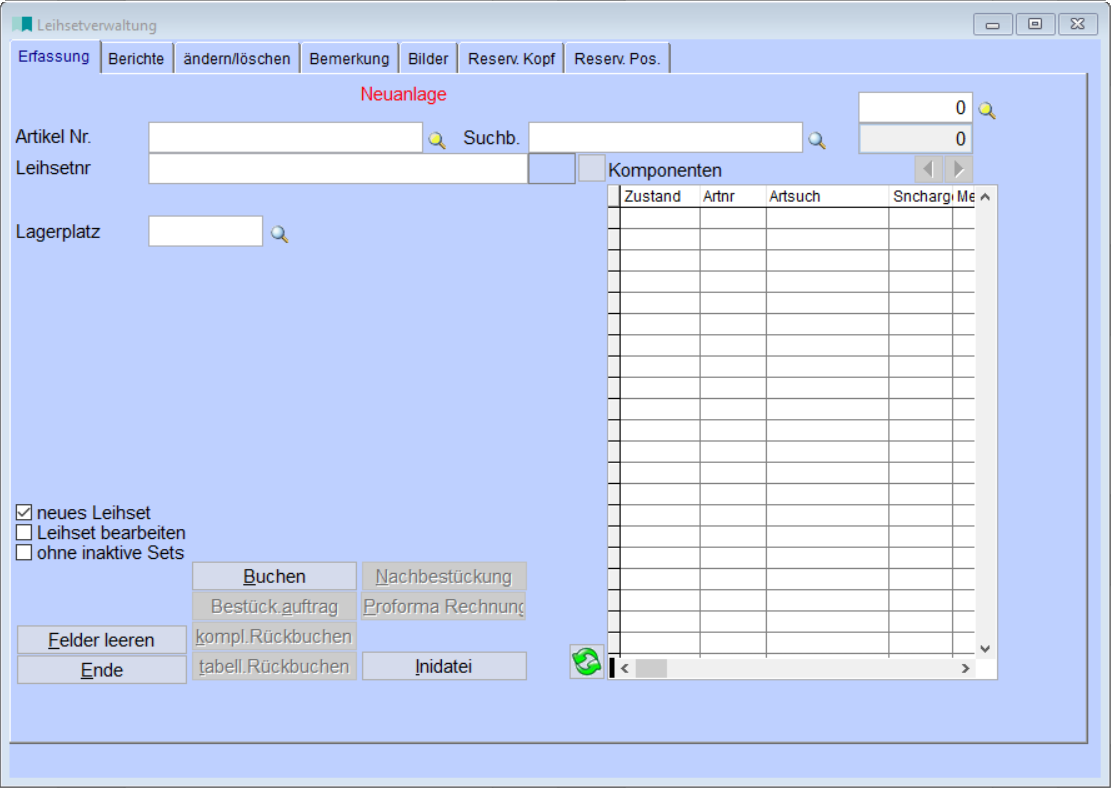This screenshot has width=1111, height=788.
Task: Click the left arrow above Komponenten table
Action: 929,169
